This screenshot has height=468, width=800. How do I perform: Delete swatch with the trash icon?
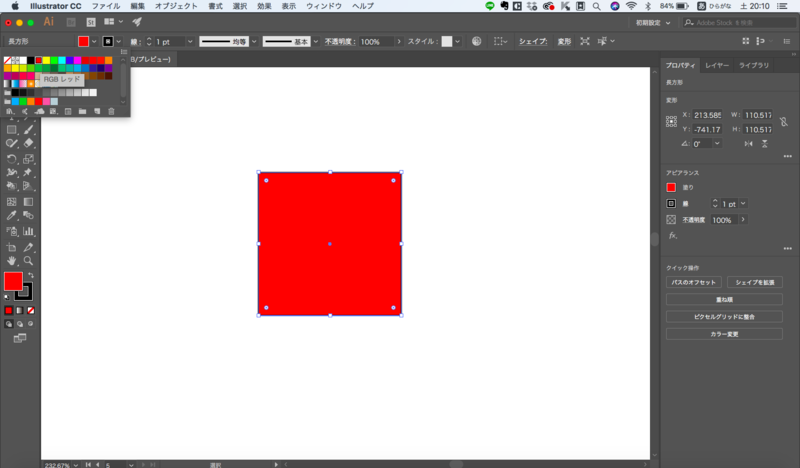pos(111,111)
